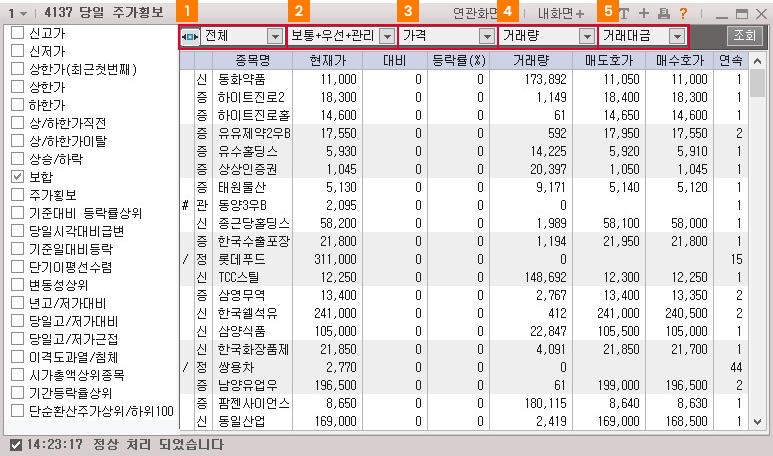Enable the 이격도과열/침체 checkbox
Image resolution: width=773 pixels, height=456 pixels.
(17, 356)
